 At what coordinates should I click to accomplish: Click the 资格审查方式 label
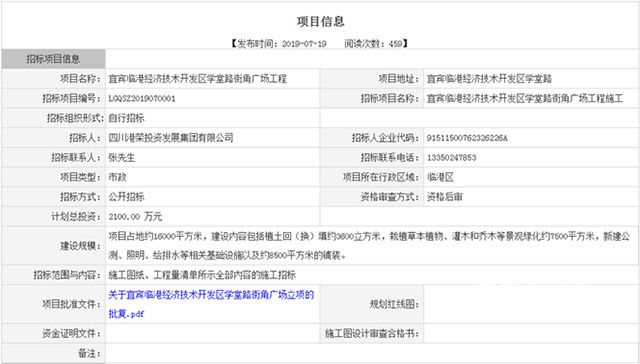(390, 197)
